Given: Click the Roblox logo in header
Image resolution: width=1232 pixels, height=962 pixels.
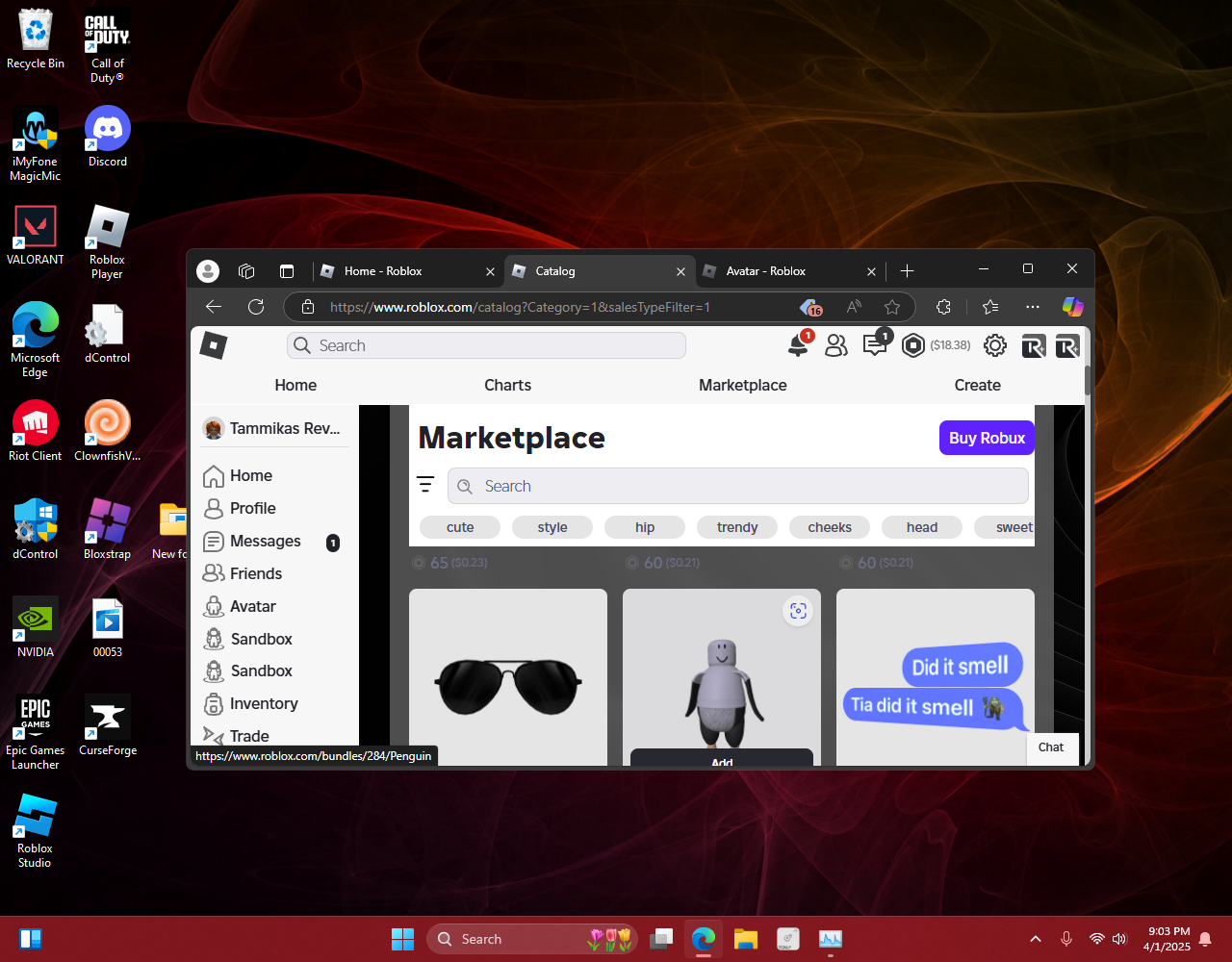Looking at the screenshot, I should point(214,345).
